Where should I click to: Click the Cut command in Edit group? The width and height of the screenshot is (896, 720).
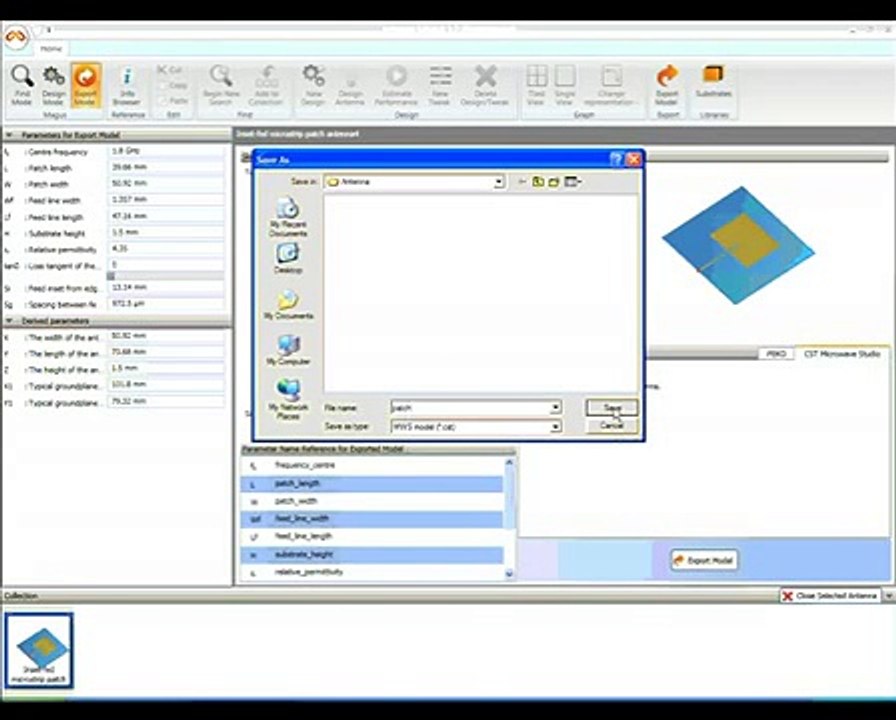pos(170,70)
